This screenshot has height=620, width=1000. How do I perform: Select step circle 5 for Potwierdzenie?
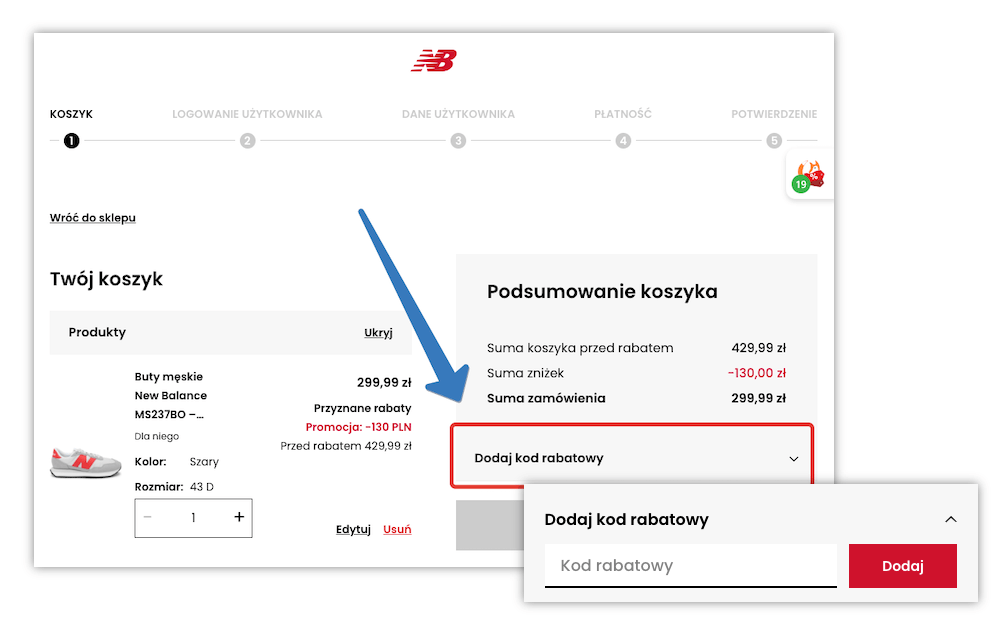(772, 141)
